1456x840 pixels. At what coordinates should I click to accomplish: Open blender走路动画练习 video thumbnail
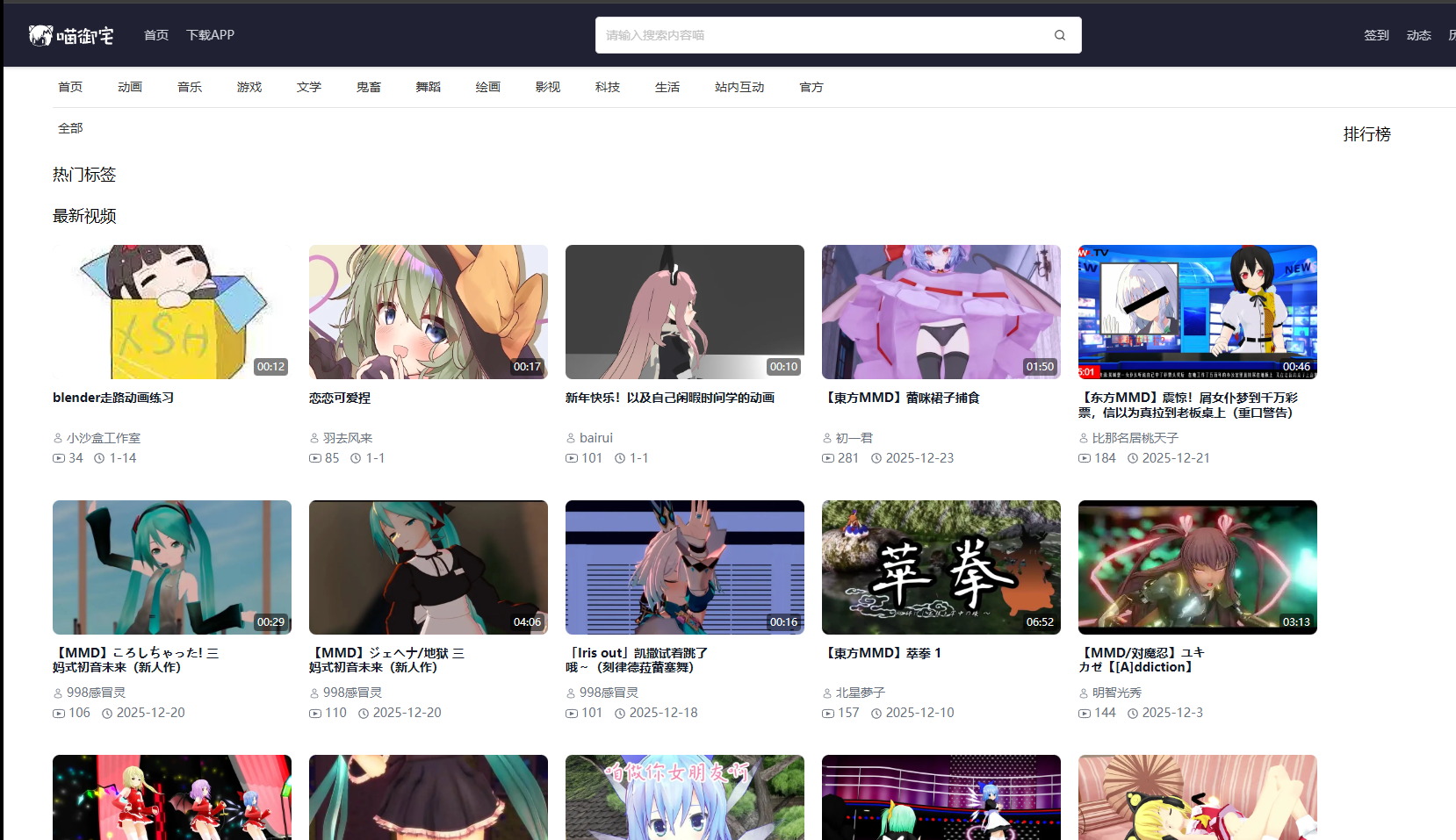coord(172,312)
